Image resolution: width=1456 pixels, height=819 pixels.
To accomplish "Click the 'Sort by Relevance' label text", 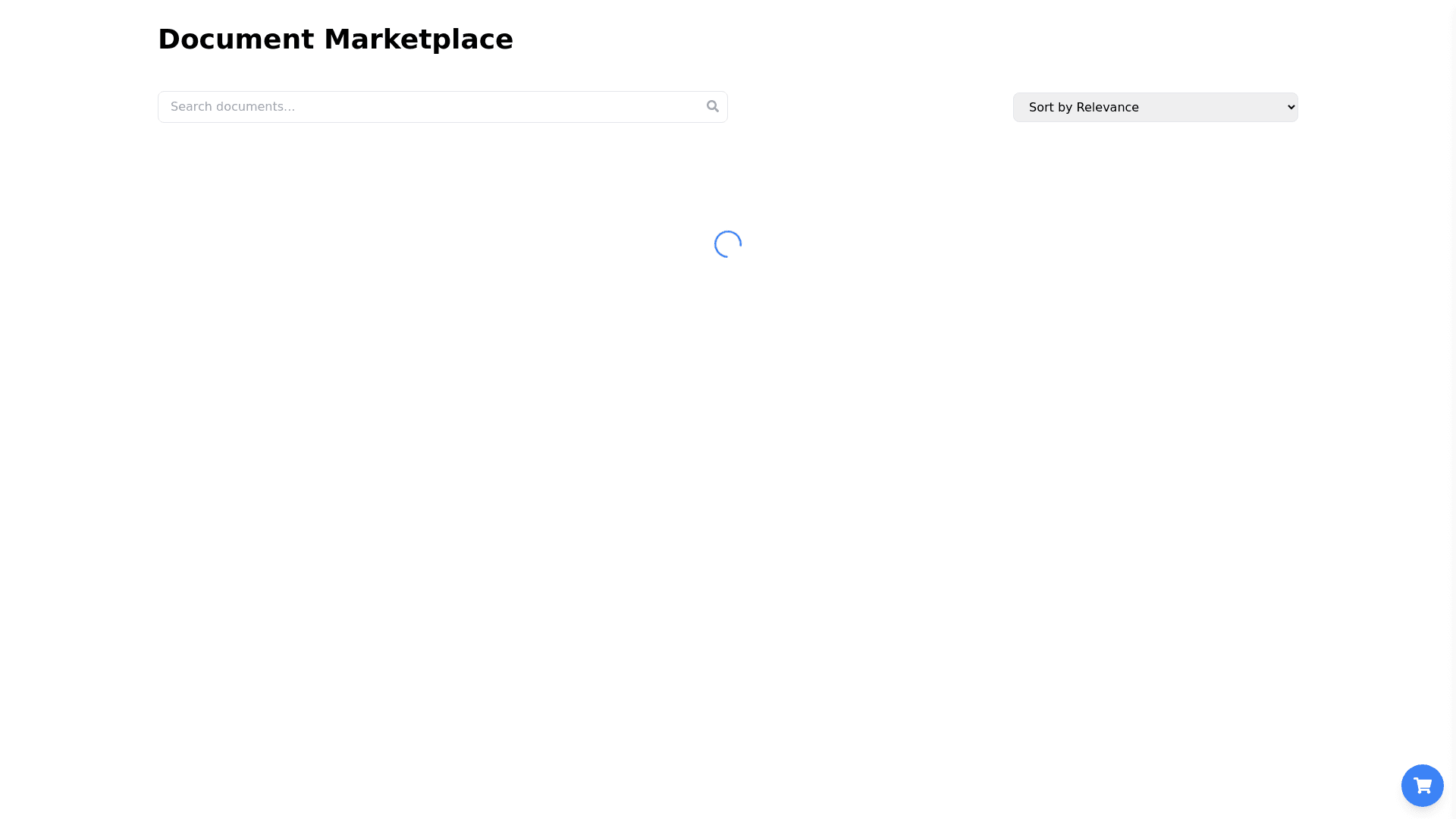I will tap(1083, 108).
